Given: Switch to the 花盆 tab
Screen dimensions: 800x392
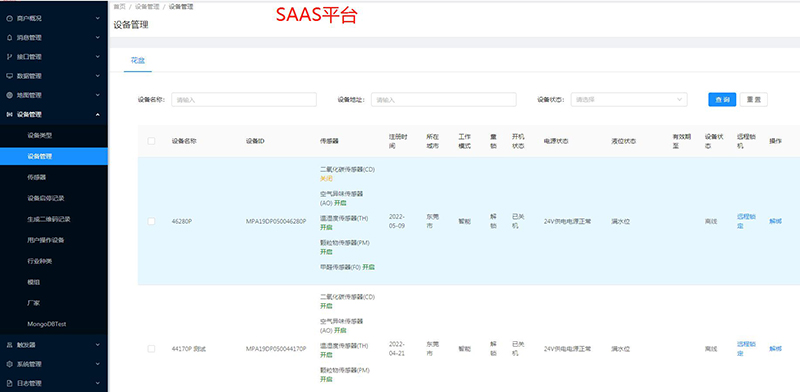Looking at the screenshot, I should point(138,60).
